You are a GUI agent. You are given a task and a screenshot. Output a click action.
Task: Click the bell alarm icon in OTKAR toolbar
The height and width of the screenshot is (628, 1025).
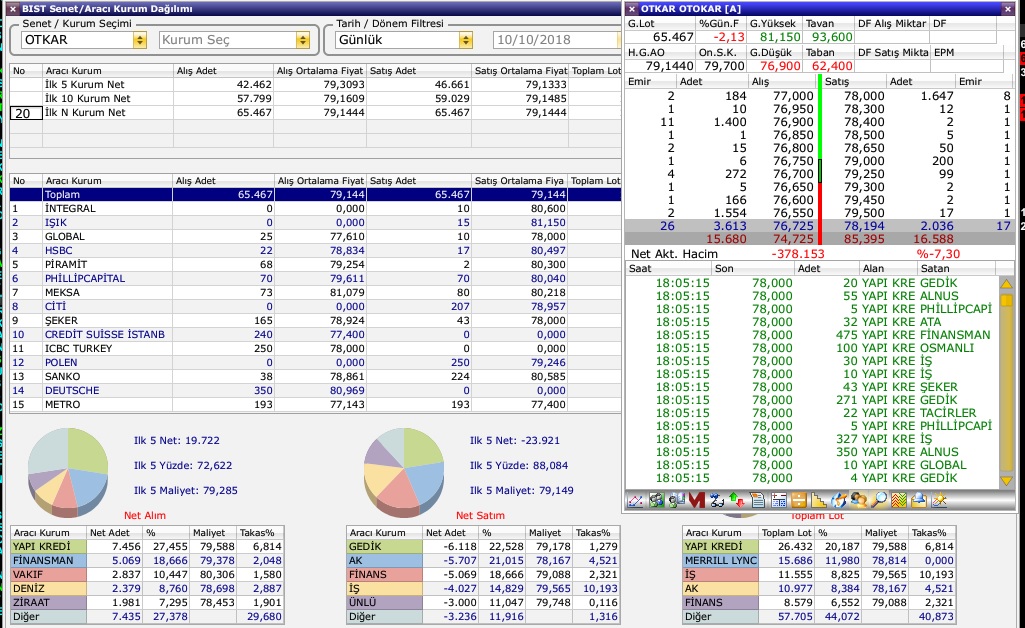(919, 501)
